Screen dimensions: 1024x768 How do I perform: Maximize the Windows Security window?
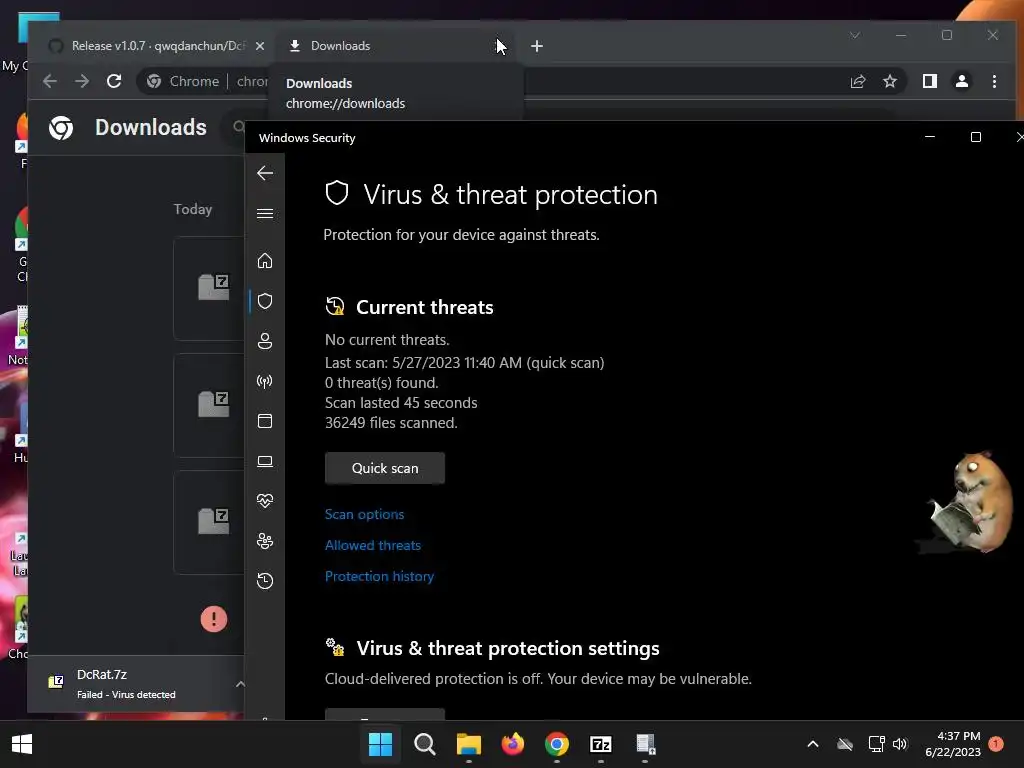[x=976, y=137]
